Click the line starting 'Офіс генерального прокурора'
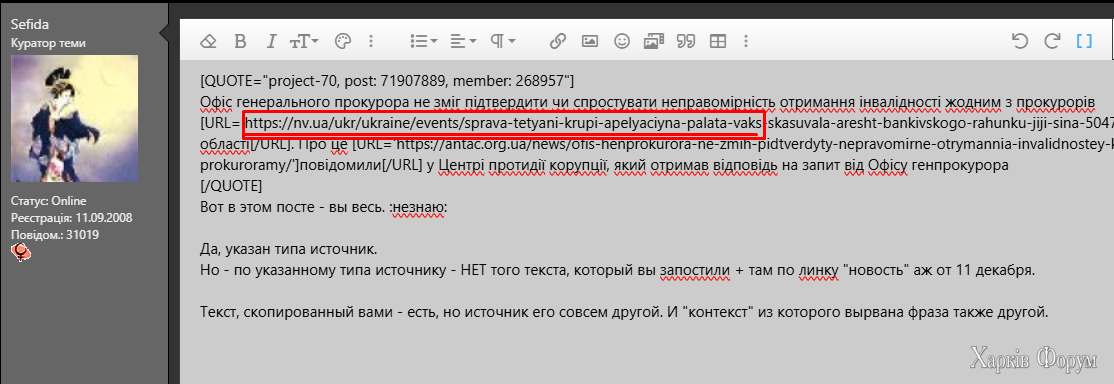 coord(647,101)
